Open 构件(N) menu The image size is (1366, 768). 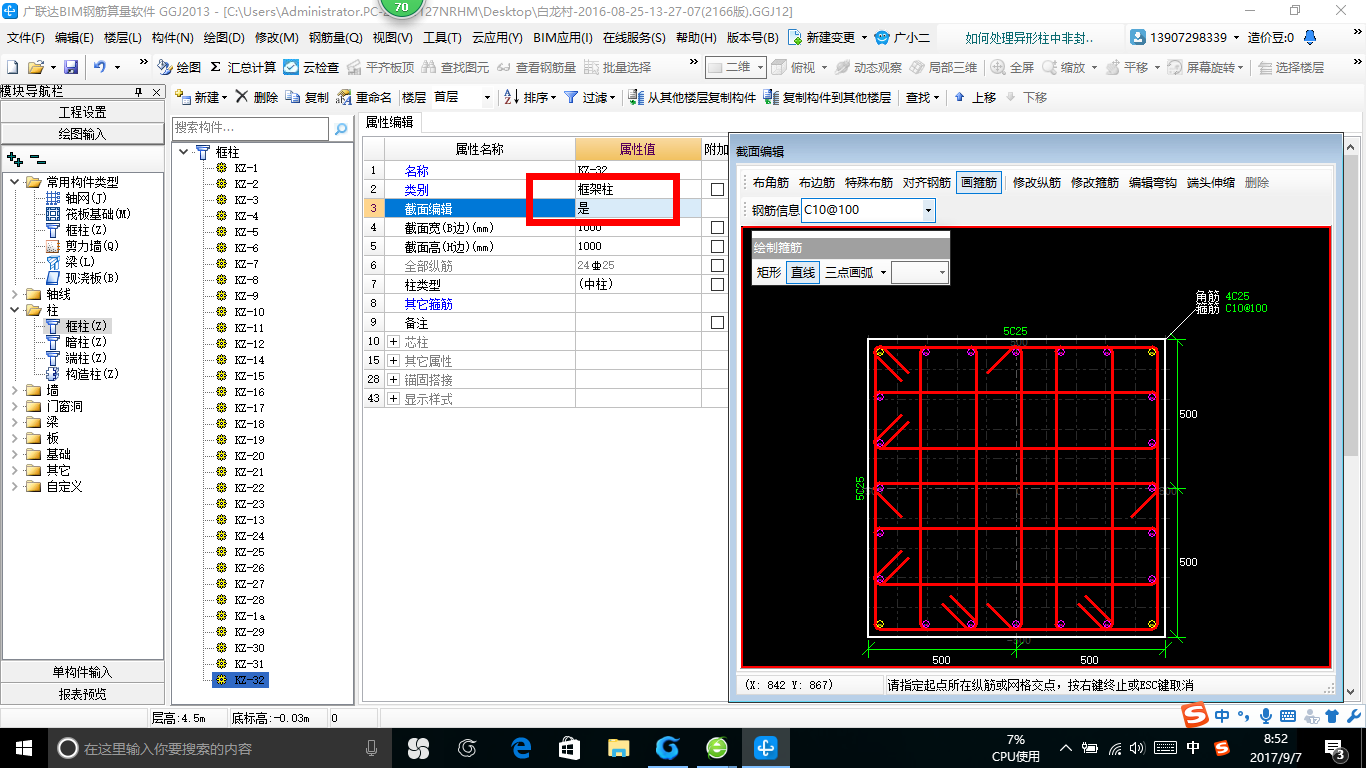pyautogui.click(x=173, y=38)
